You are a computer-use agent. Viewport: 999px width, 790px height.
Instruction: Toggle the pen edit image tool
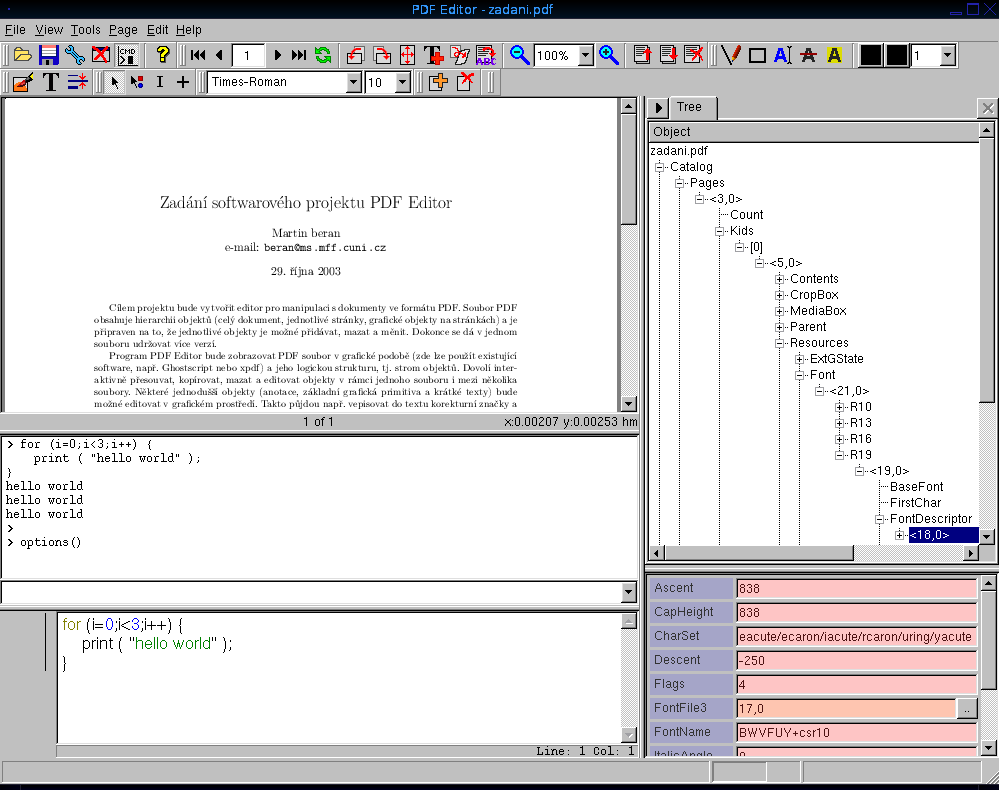coord(23,82)
